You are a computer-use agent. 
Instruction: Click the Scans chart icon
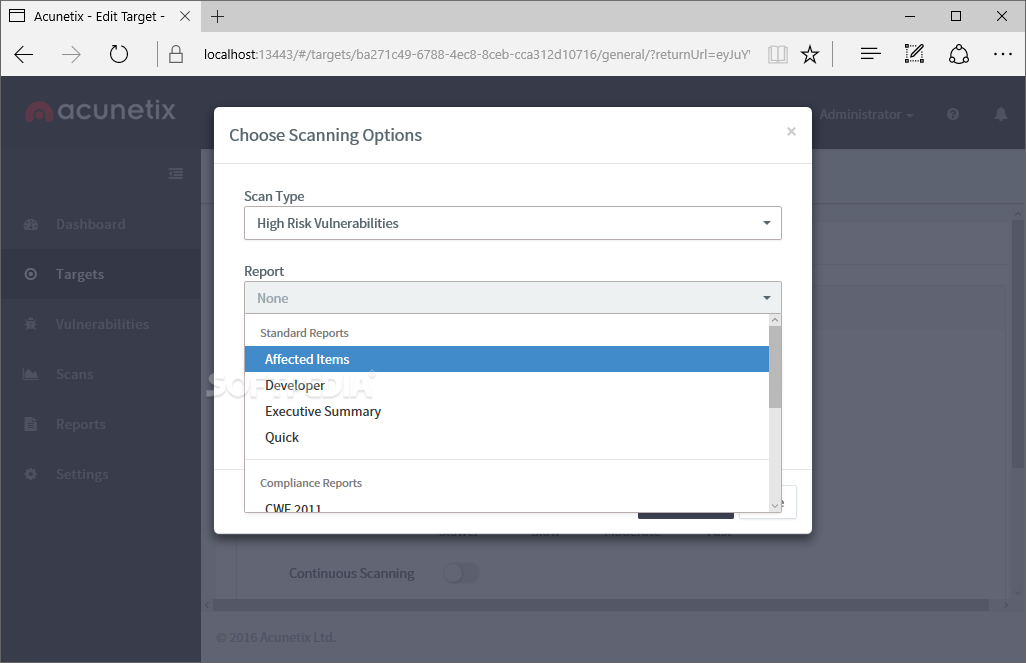coord(31,374)
